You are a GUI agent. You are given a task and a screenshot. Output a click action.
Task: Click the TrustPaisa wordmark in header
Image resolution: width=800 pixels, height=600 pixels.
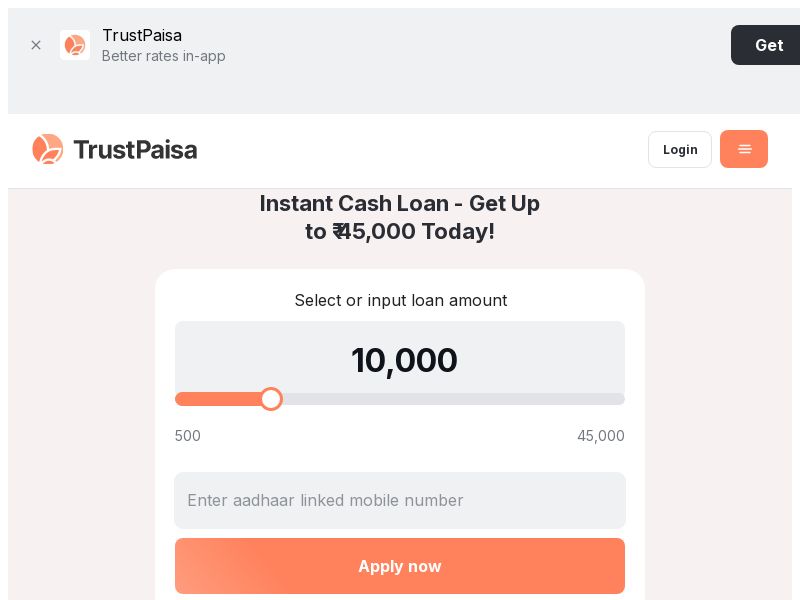(135, 150)
